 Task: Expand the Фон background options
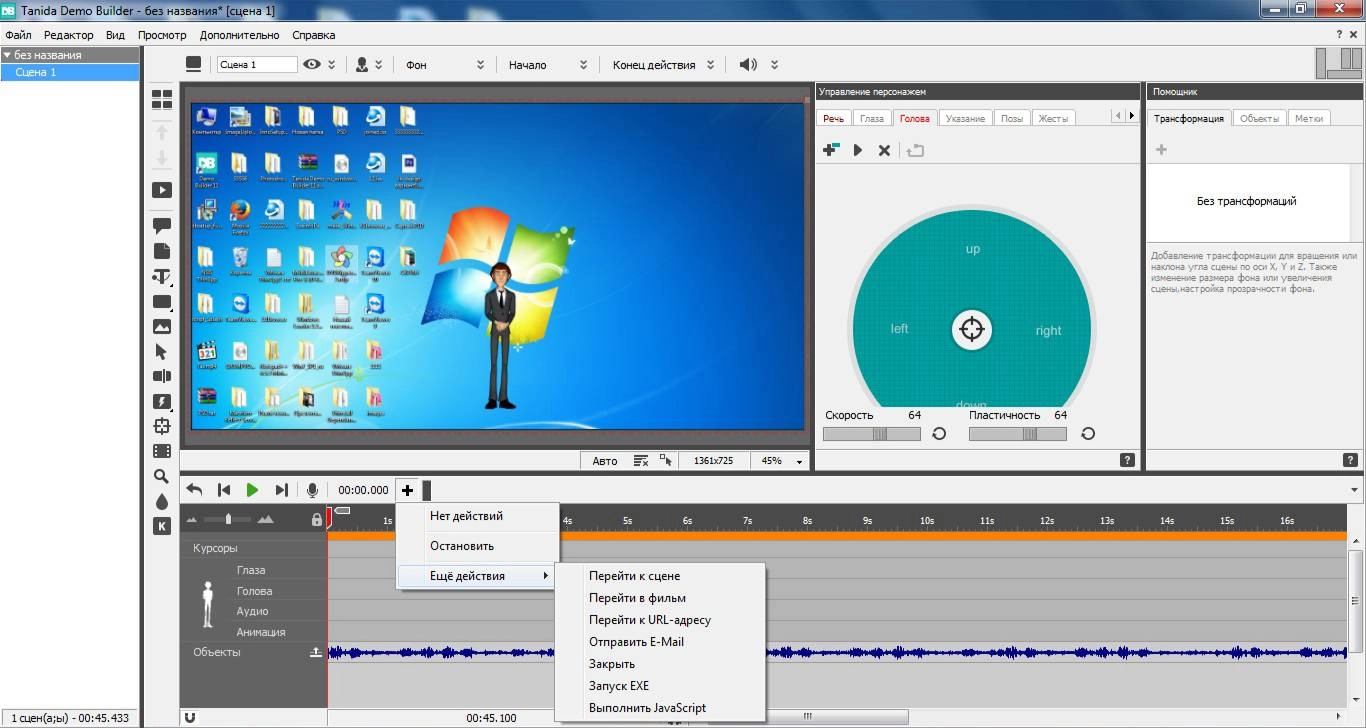click(481, 64)
